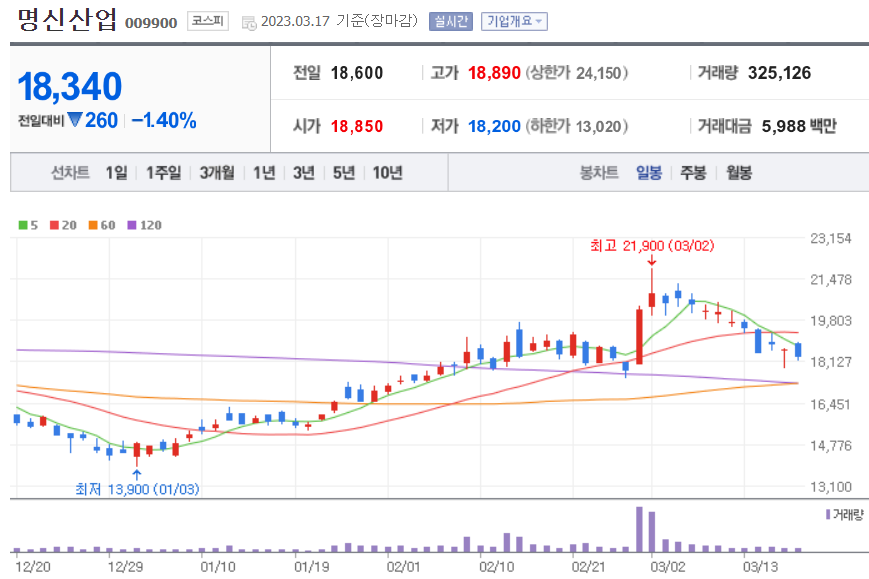Click the 명신산업 stock name heading

click(x=67, y=19)
